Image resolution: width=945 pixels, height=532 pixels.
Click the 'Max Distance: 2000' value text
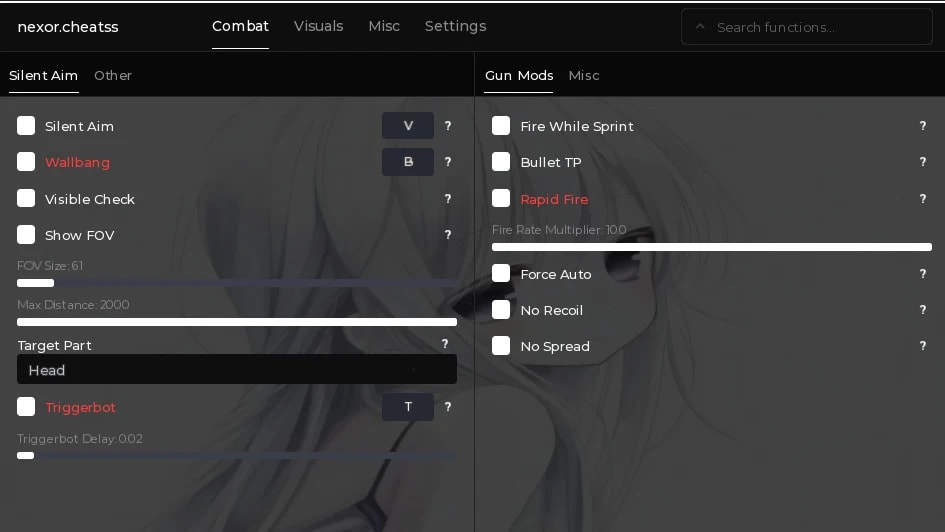tap(73, 305)
